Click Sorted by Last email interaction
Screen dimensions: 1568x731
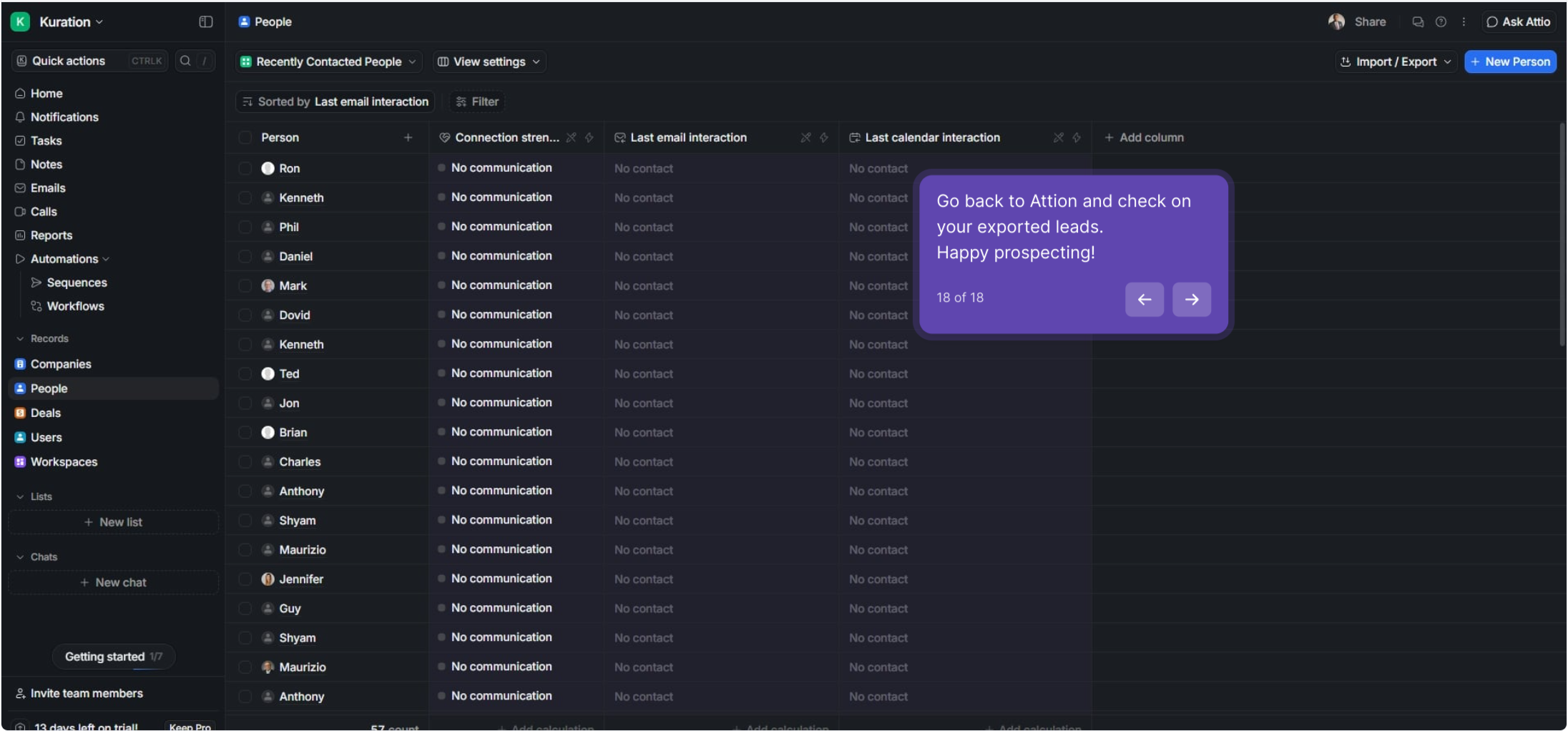pyautogui.click(x=335, y=102)
